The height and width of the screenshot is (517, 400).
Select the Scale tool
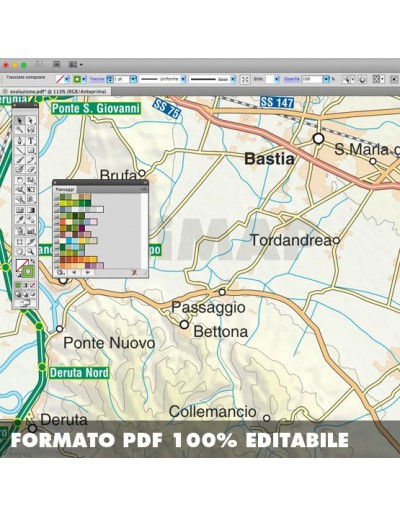coord(30,180)
